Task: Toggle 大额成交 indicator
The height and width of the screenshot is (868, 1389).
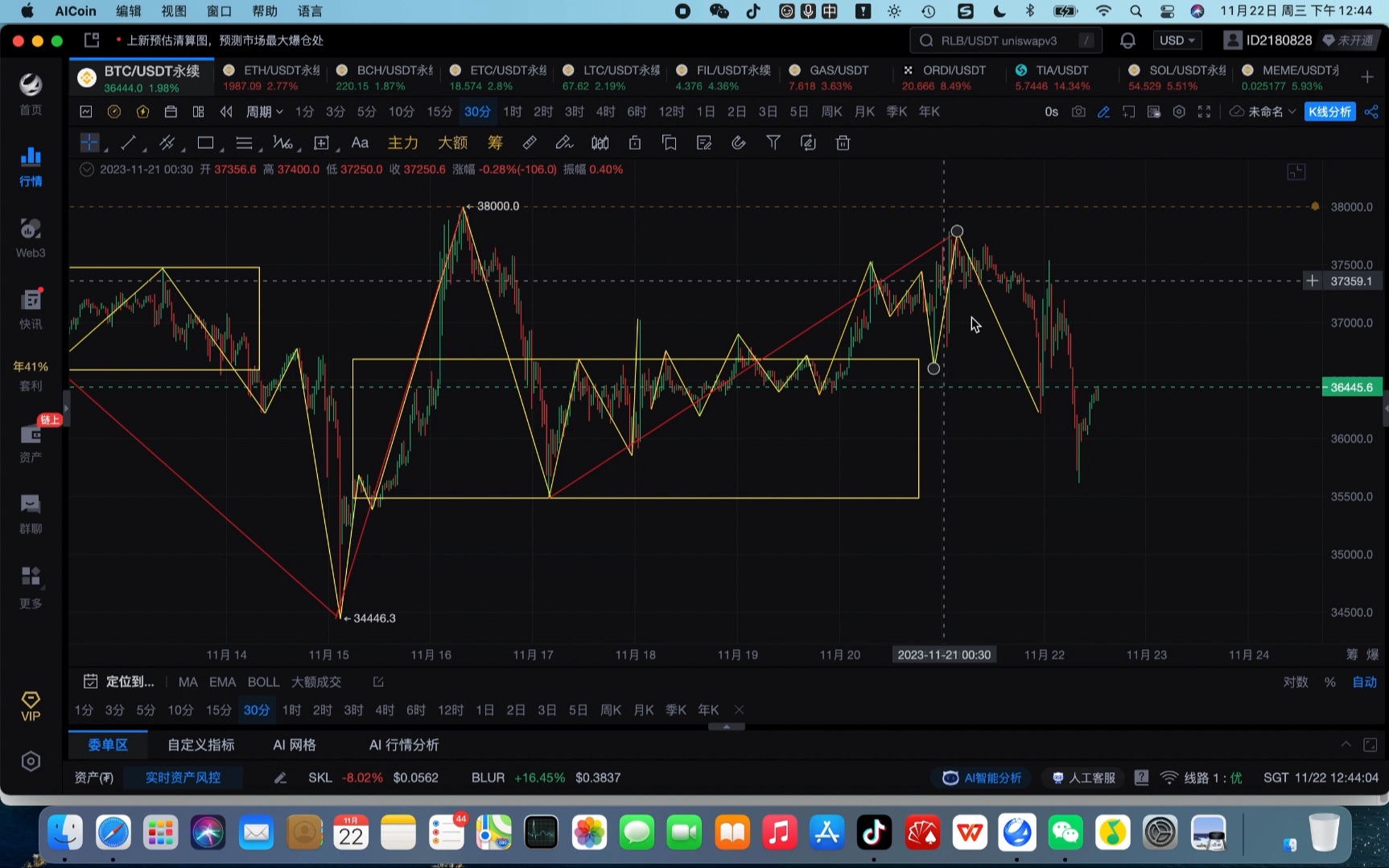Action: (x=316, y=681)
